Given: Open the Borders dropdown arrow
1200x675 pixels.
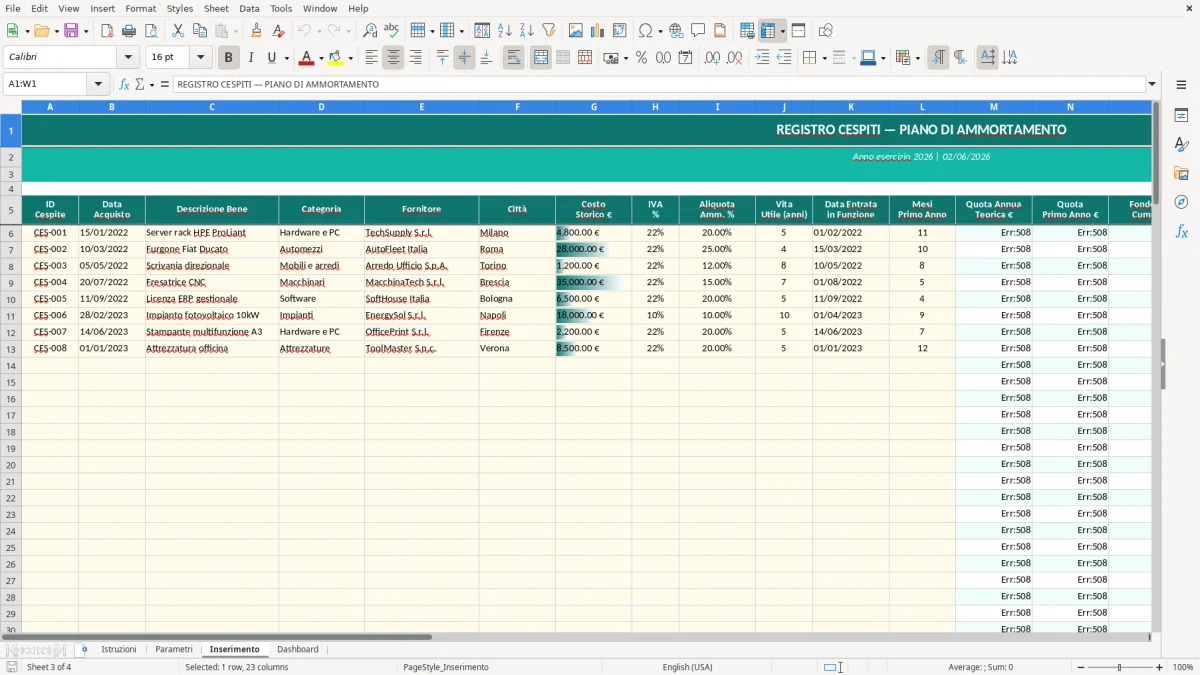Looking at the screenshot, I should tap(824, 58).
